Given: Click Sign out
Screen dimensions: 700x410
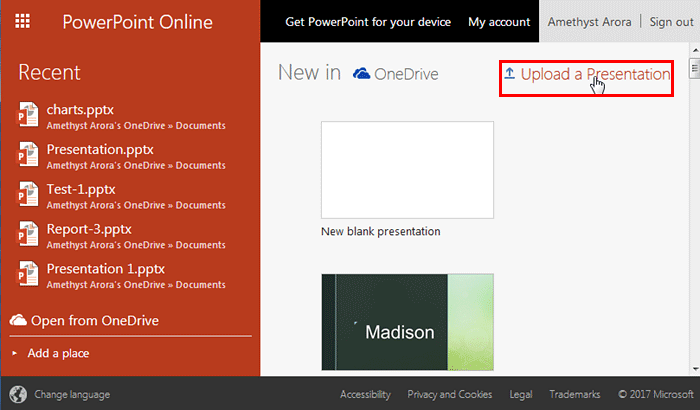Looking at the screenshot, I should (x=671, y=22).
